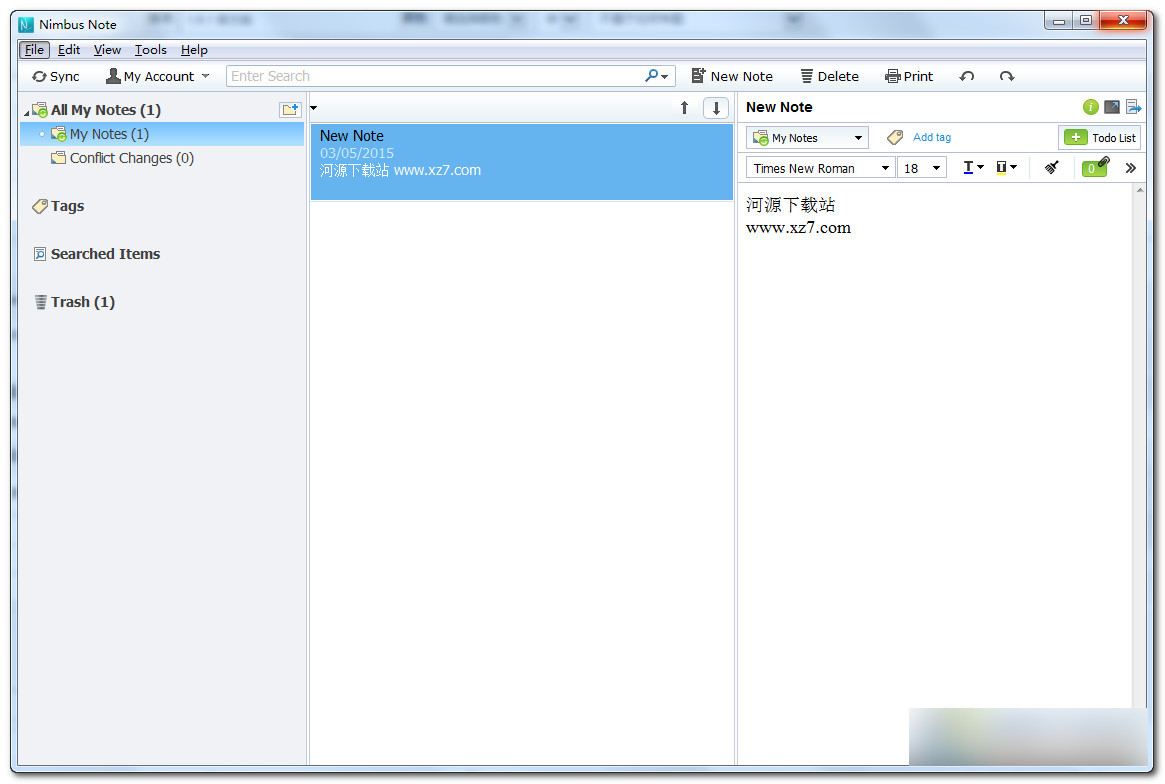Viewport: 1165px width, 784px height.
Task: Click the undo arrow icon
Action: pyautogui.click(x=966, y=76)
